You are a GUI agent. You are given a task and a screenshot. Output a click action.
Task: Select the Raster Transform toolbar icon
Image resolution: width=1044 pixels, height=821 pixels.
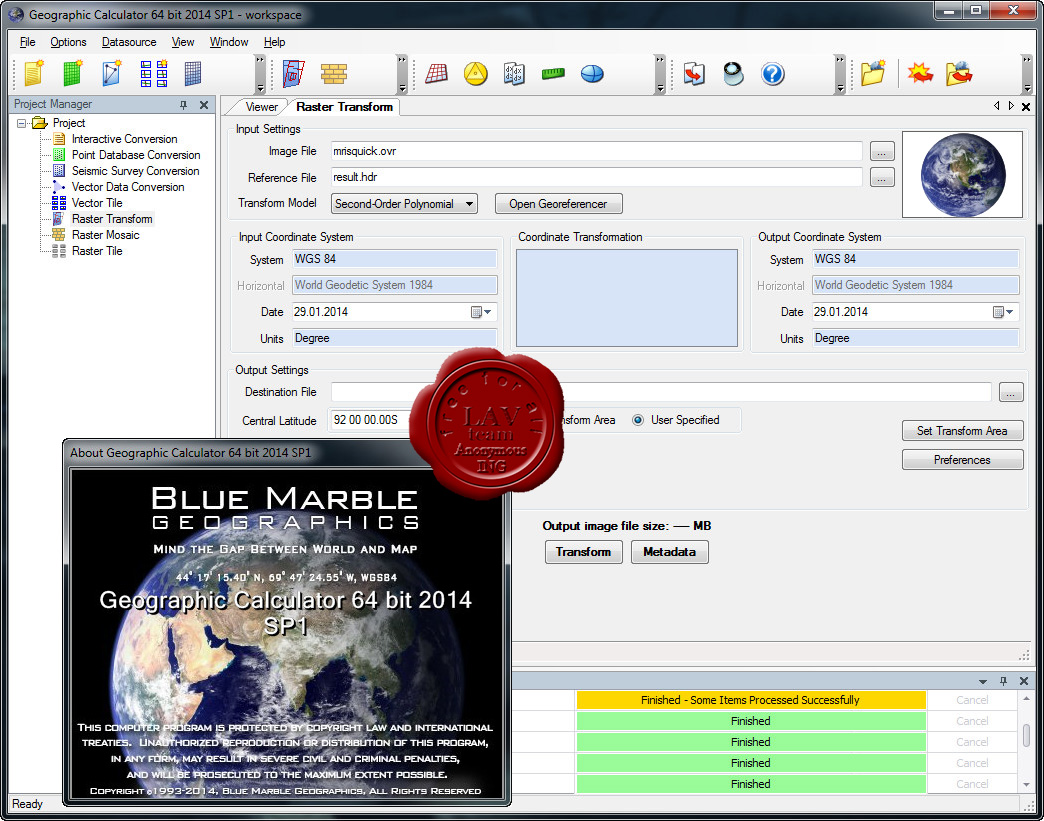(294, 73)
